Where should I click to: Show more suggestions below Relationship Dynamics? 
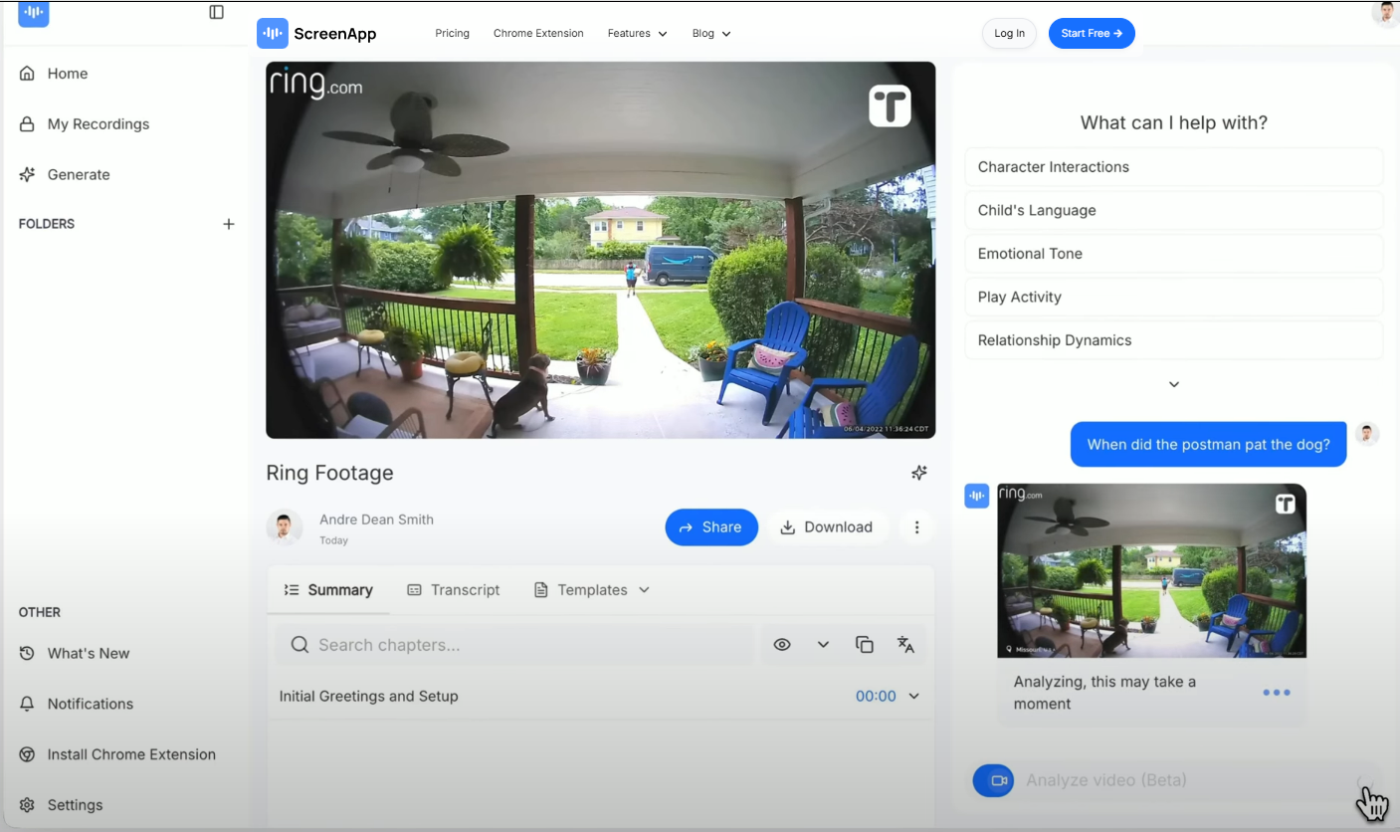point(1174,384)
